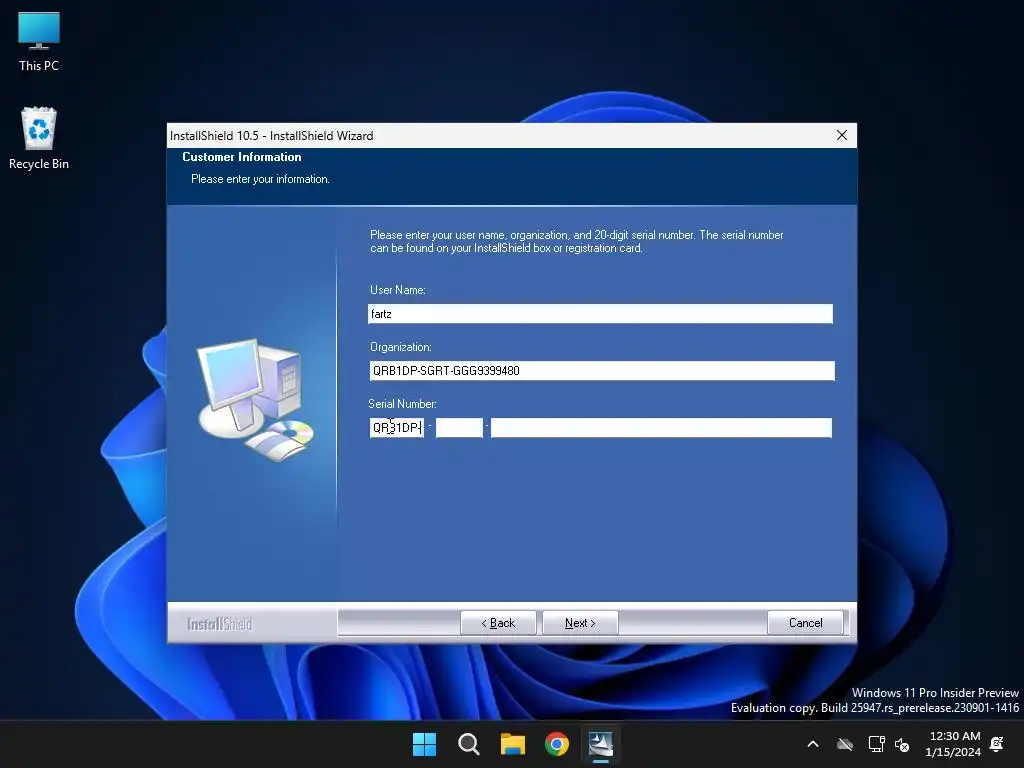Open notifications bell icon
The width and height of the screenshot is (1024, 768).
(997, 744)
